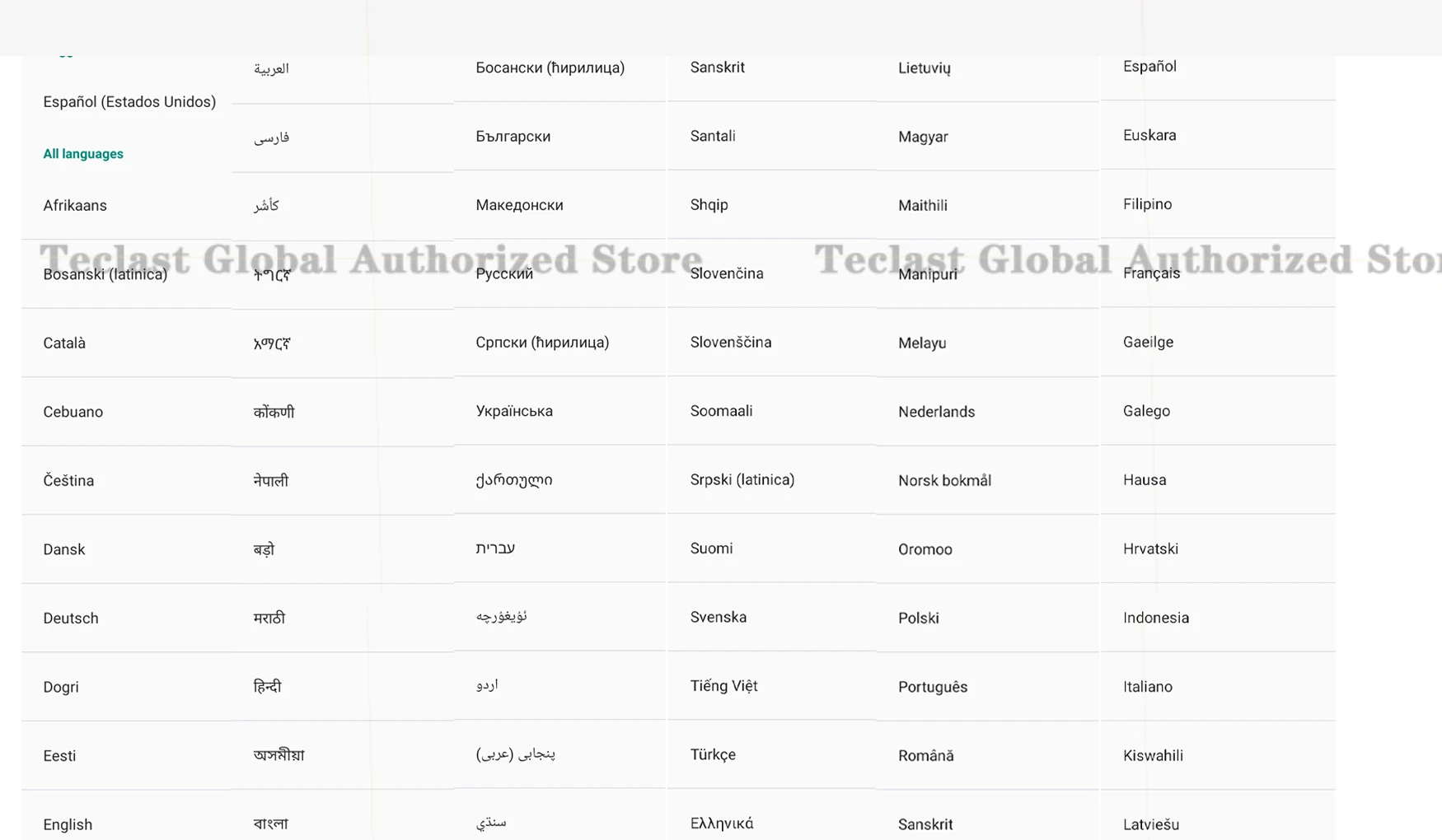
Task: Select Nepali (नेपाली) language
Action: pos(271,480)
